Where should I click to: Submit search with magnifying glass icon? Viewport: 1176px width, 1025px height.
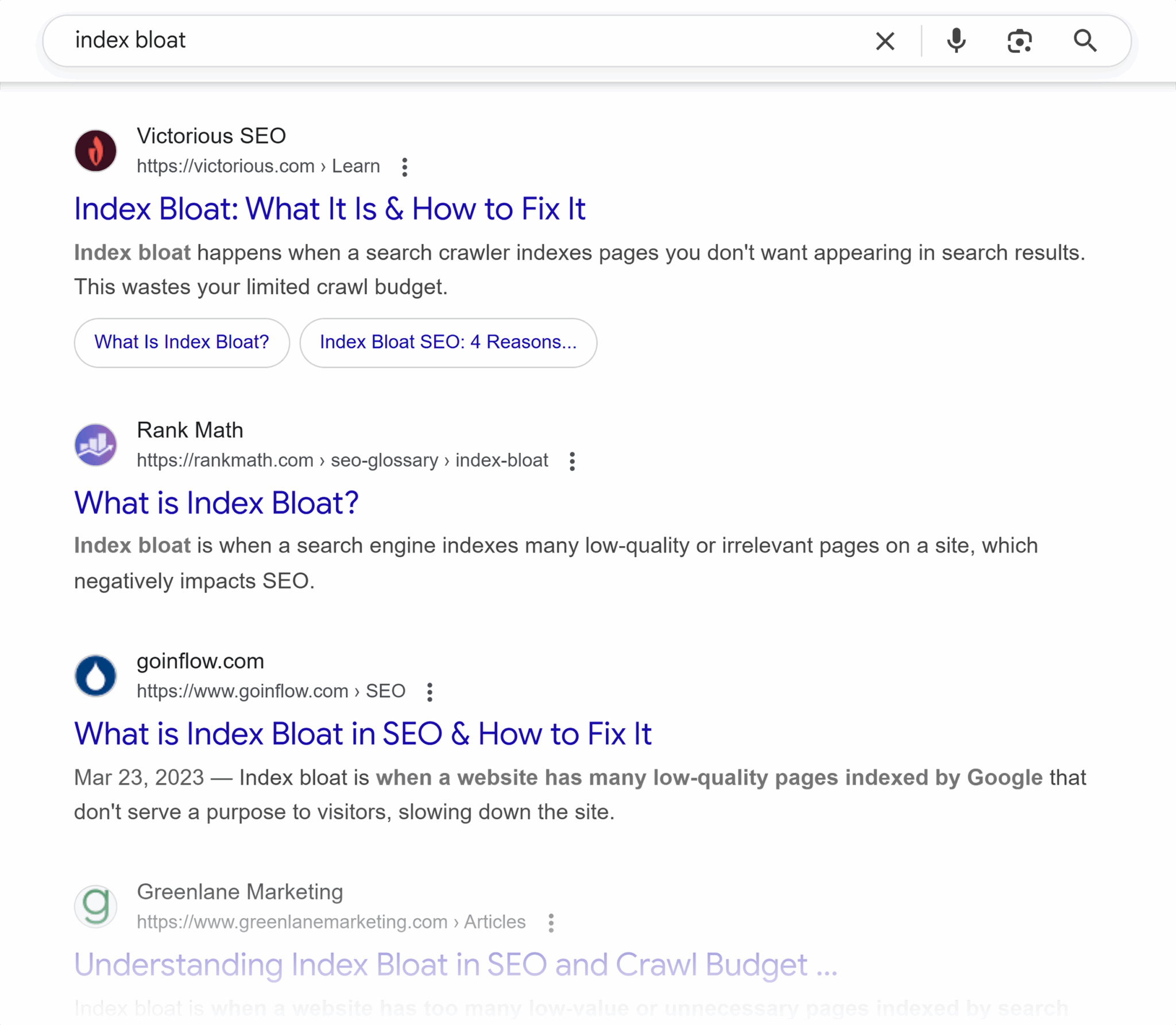[x=1085, y=41]
